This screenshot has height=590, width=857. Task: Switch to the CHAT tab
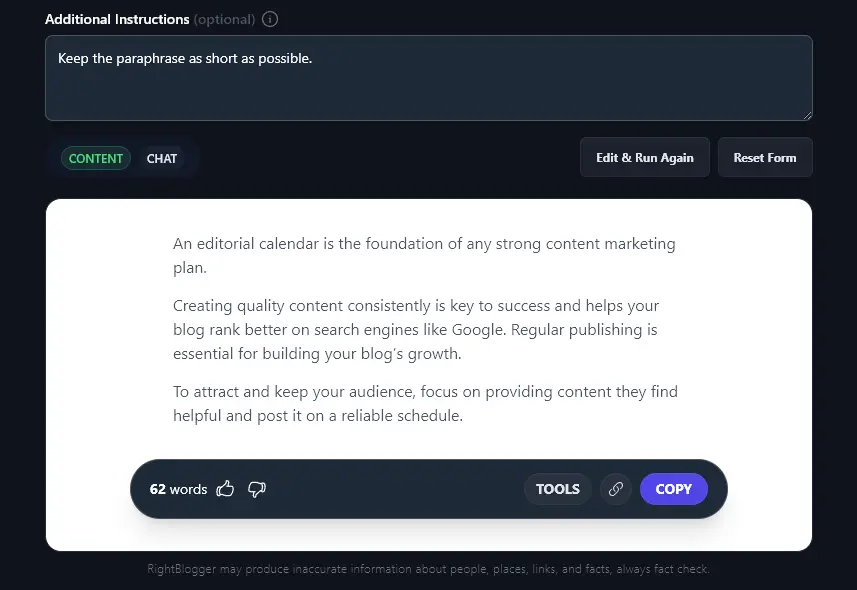[x=161, y=158]
